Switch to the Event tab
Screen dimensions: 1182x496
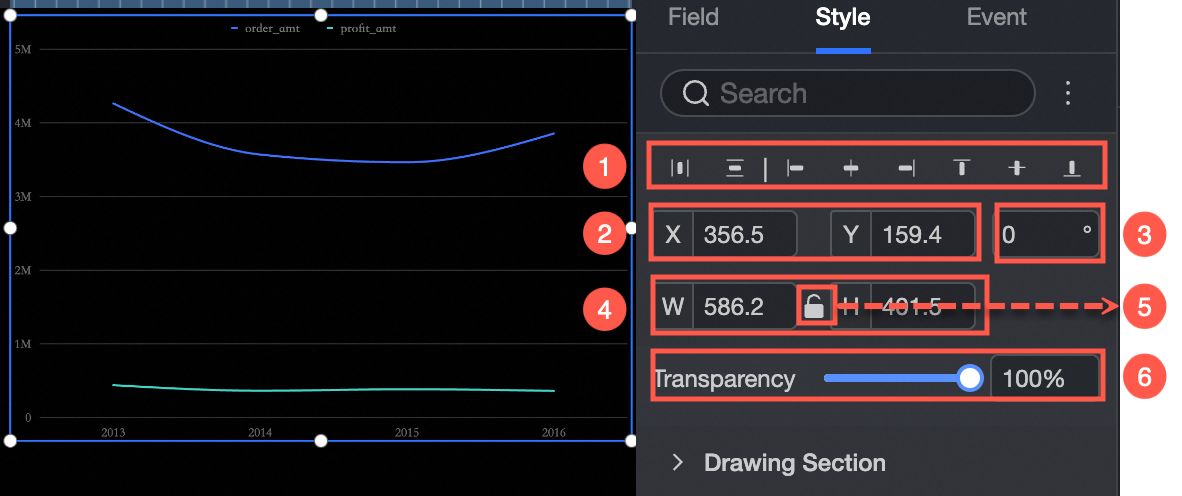997,17
